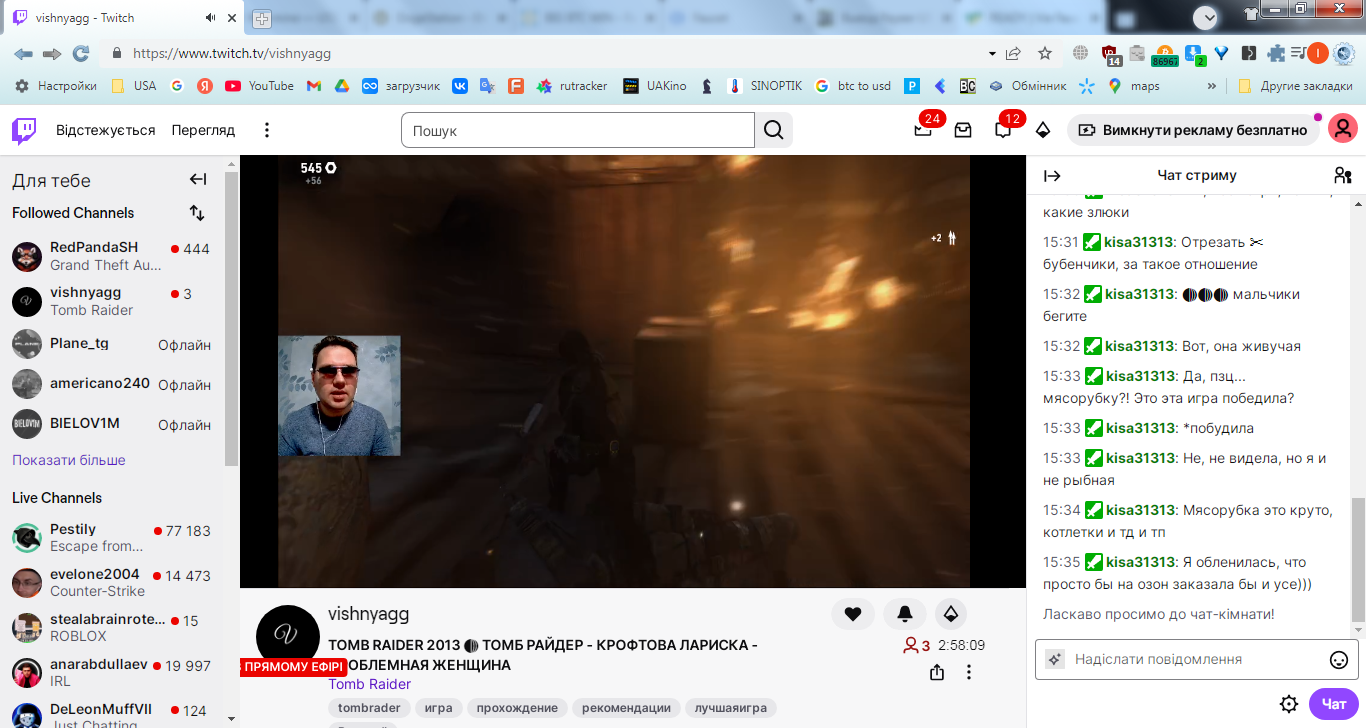Click Показати більше link
The height and width of the screenshot is (728, 1366).
click(69, 460)
